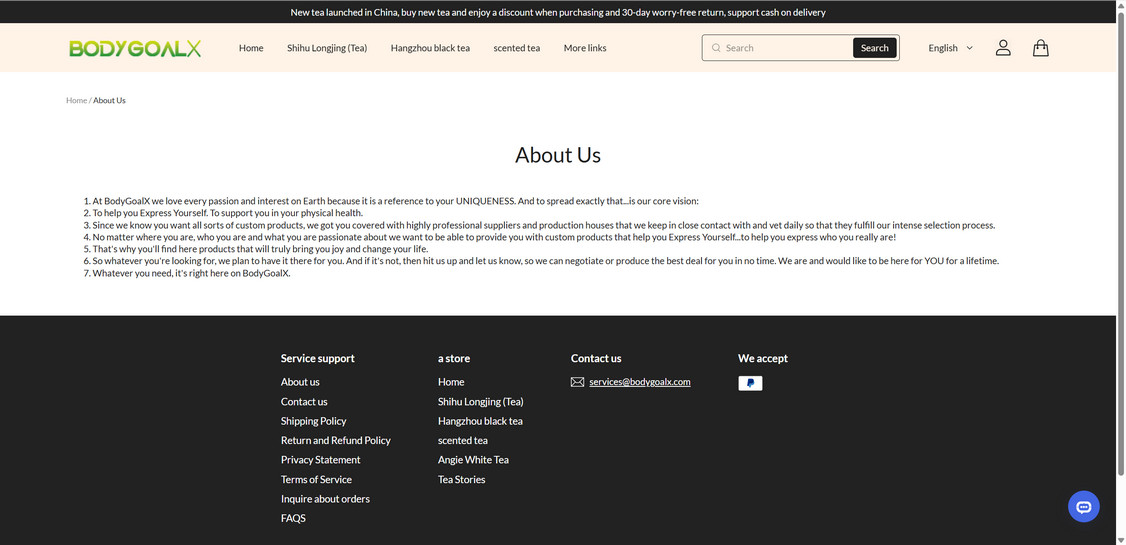Open Shihu Longjing (Tea) in top navigation
1126x545 pixels.
pyautogui.click(x=327, y=48)
